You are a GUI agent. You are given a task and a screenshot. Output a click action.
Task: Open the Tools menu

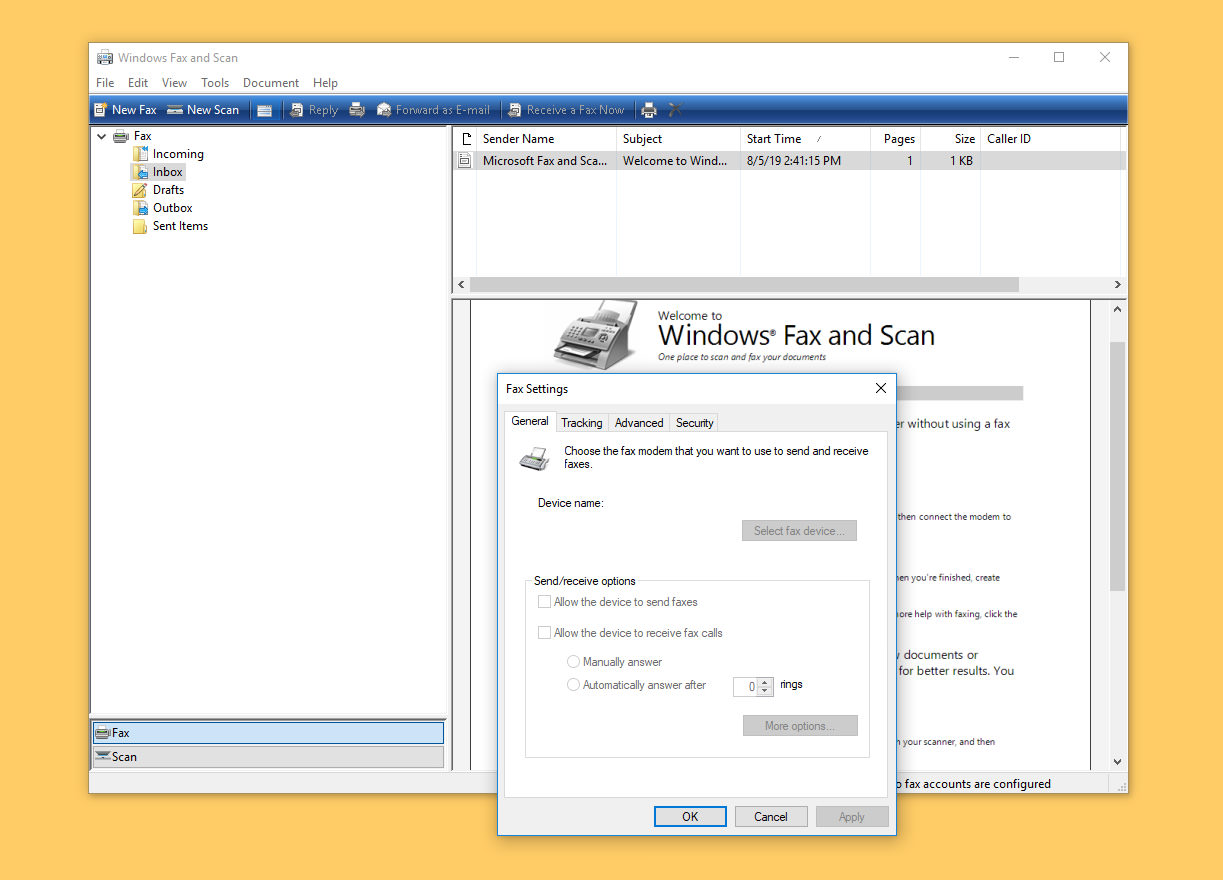(x=215, y=82)
